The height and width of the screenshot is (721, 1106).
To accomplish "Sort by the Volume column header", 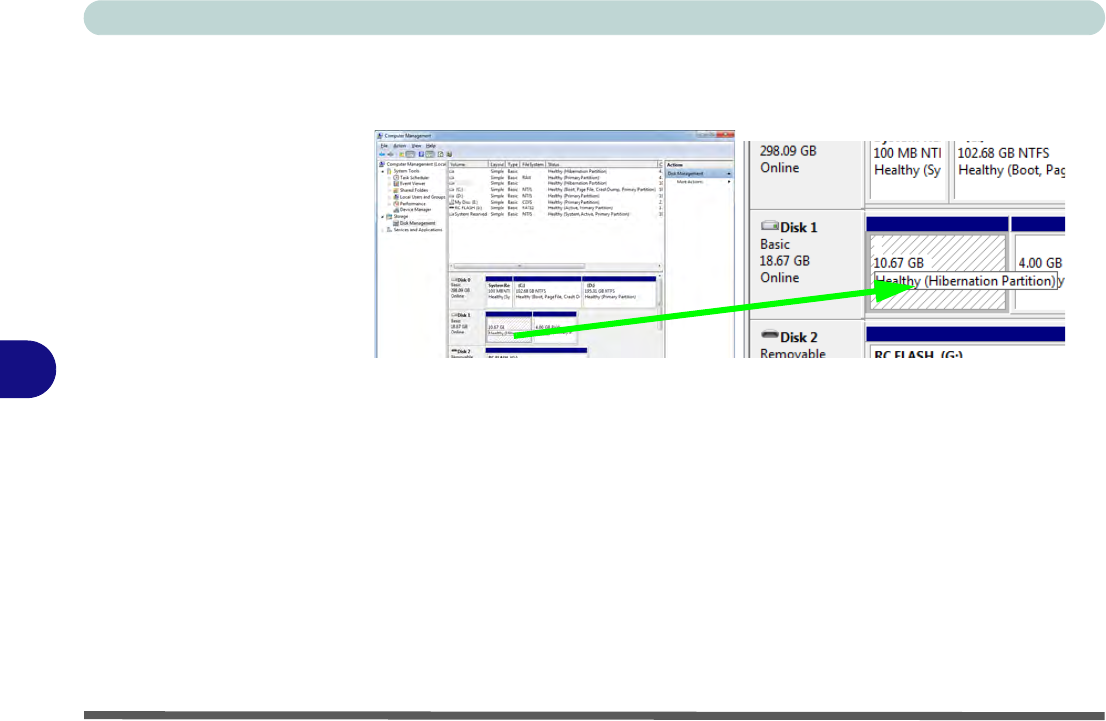I will tap(468, 164).
